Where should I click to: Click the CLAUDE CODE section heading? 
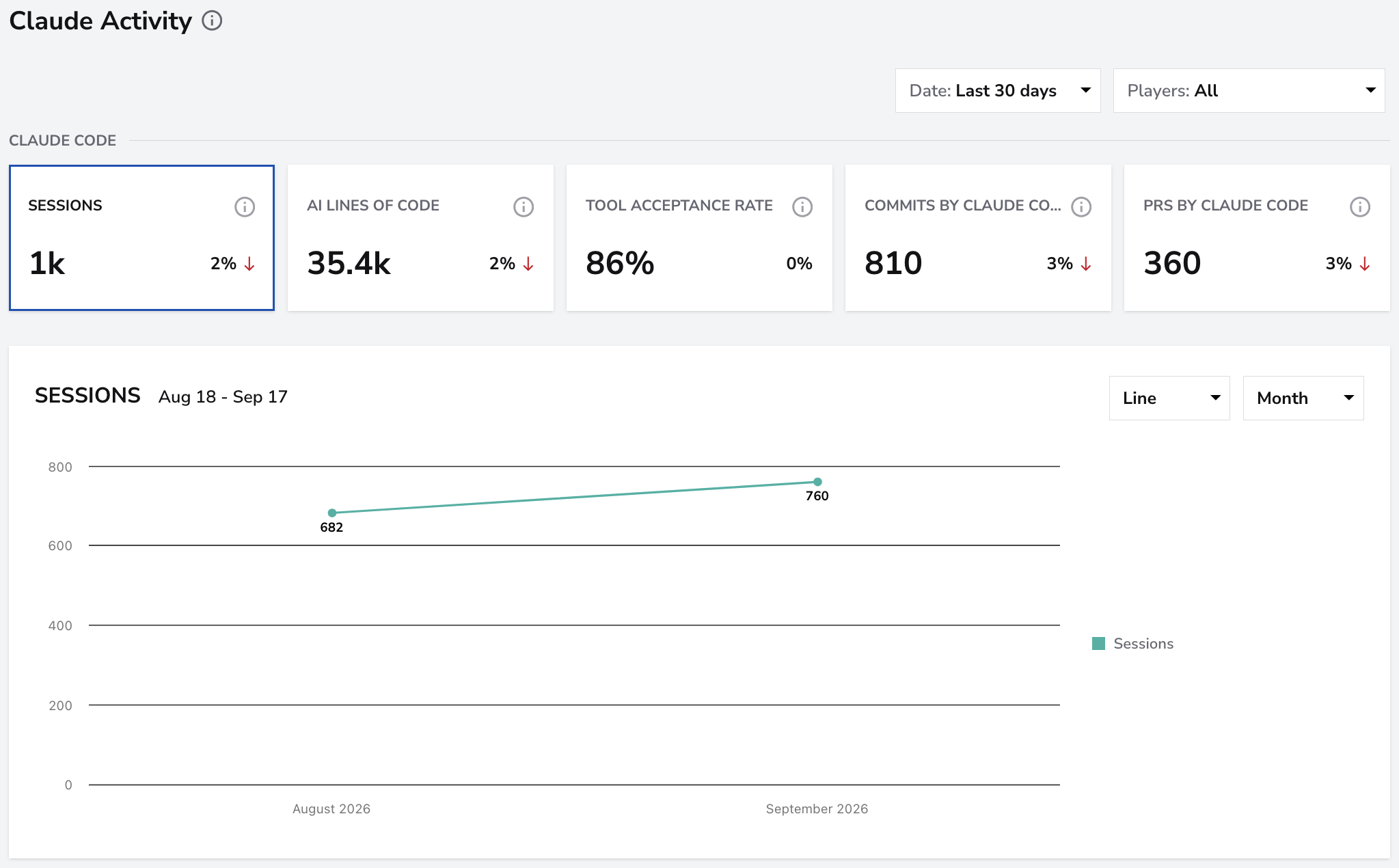(x=62, y=140)
